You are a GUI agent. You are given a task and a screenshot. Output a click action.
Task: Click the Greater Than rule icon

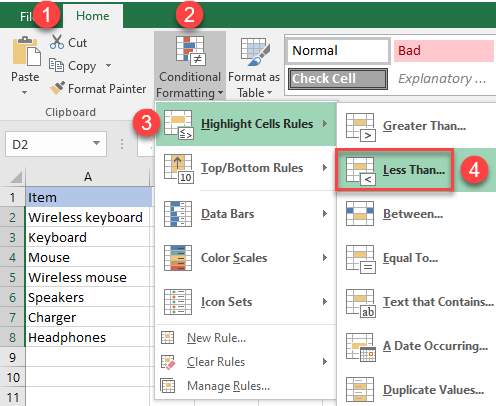tap(361, 127)
